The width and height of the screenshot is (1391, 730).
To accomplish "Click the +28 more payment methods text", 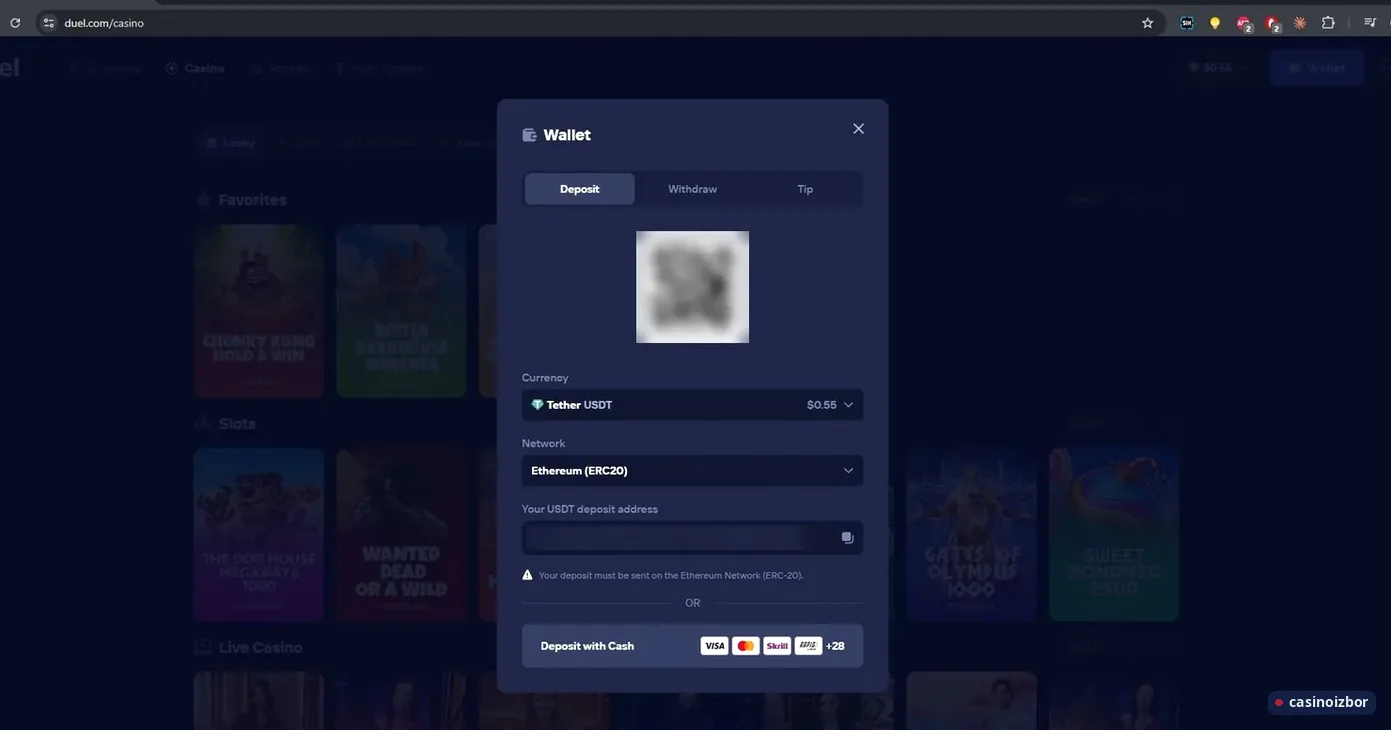I will tap(835, 646).
